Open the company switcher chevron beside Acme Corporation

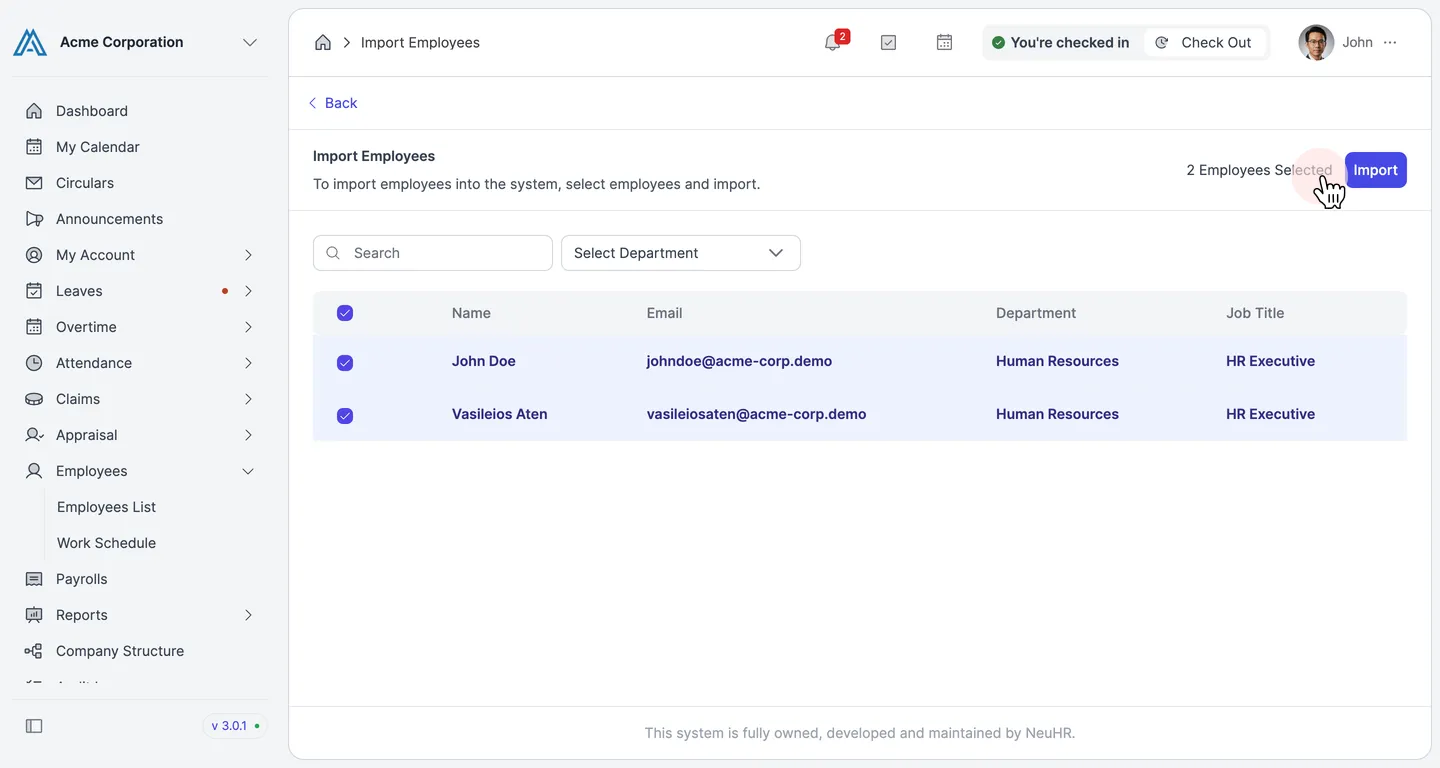click(x=250, y=42)
